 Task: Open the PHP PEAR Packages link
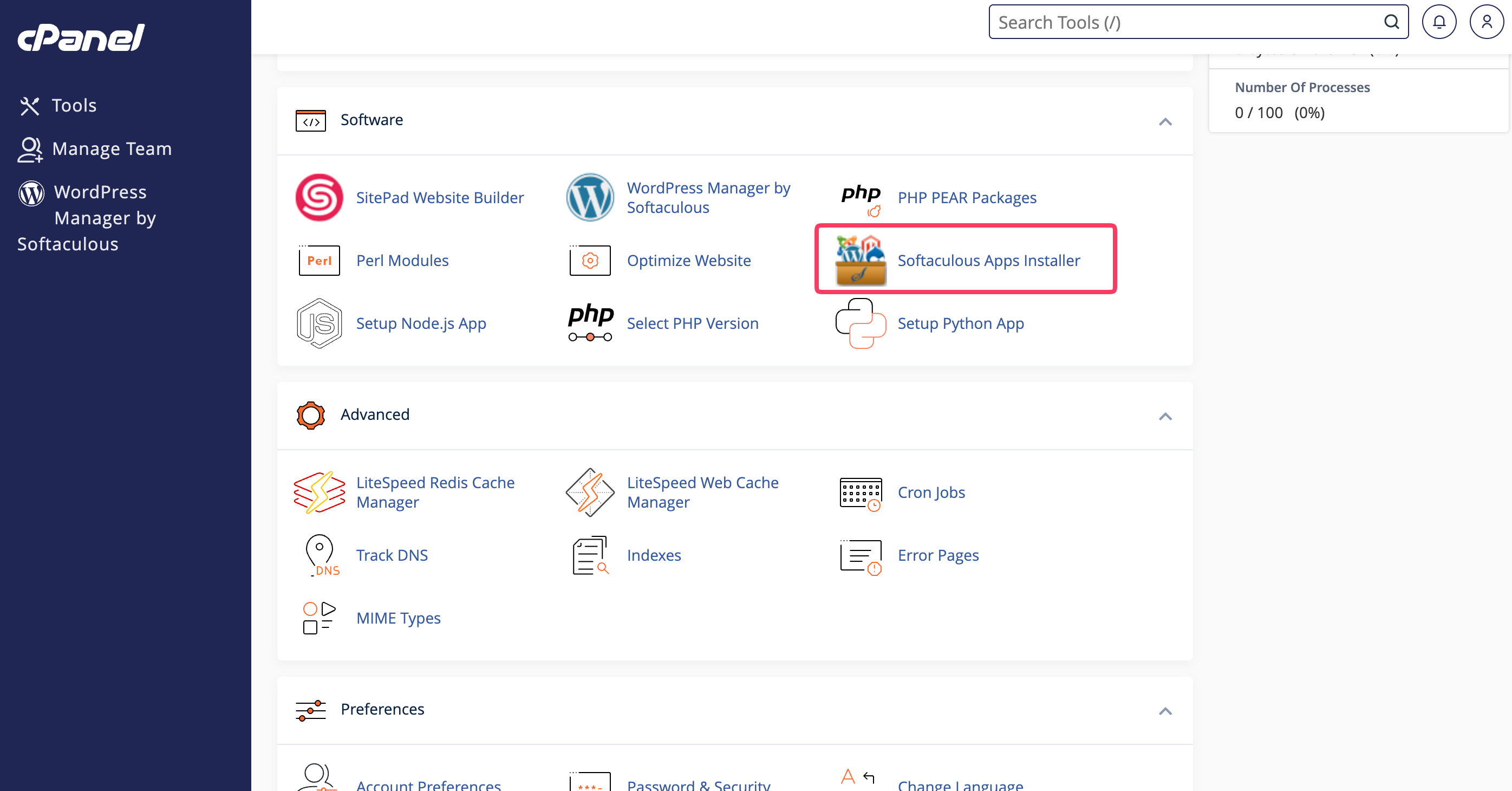[967, 197]
